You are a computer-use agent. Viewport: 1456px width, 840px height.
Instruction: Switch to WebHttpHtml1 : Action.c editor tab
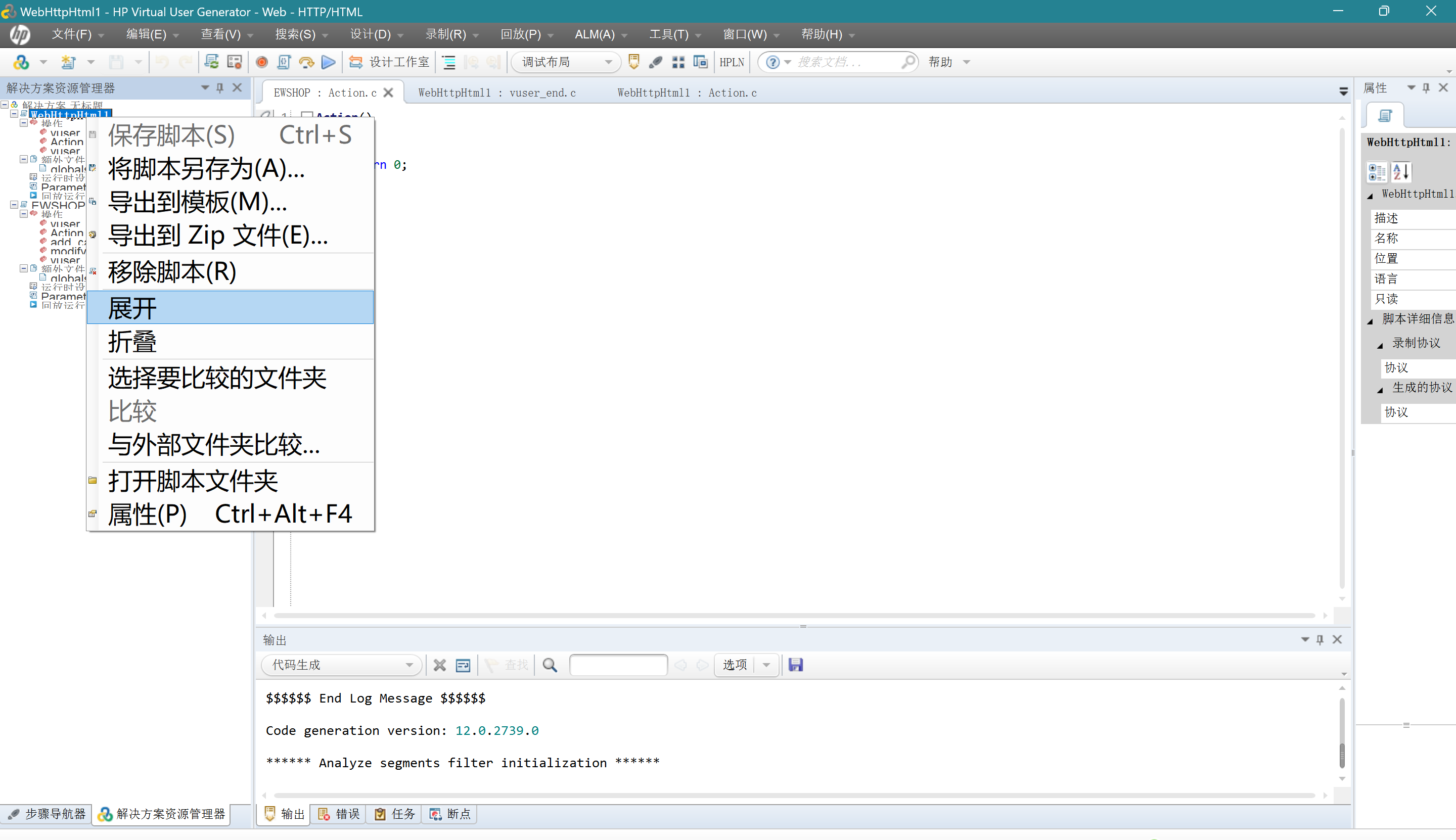coord(687,93)
